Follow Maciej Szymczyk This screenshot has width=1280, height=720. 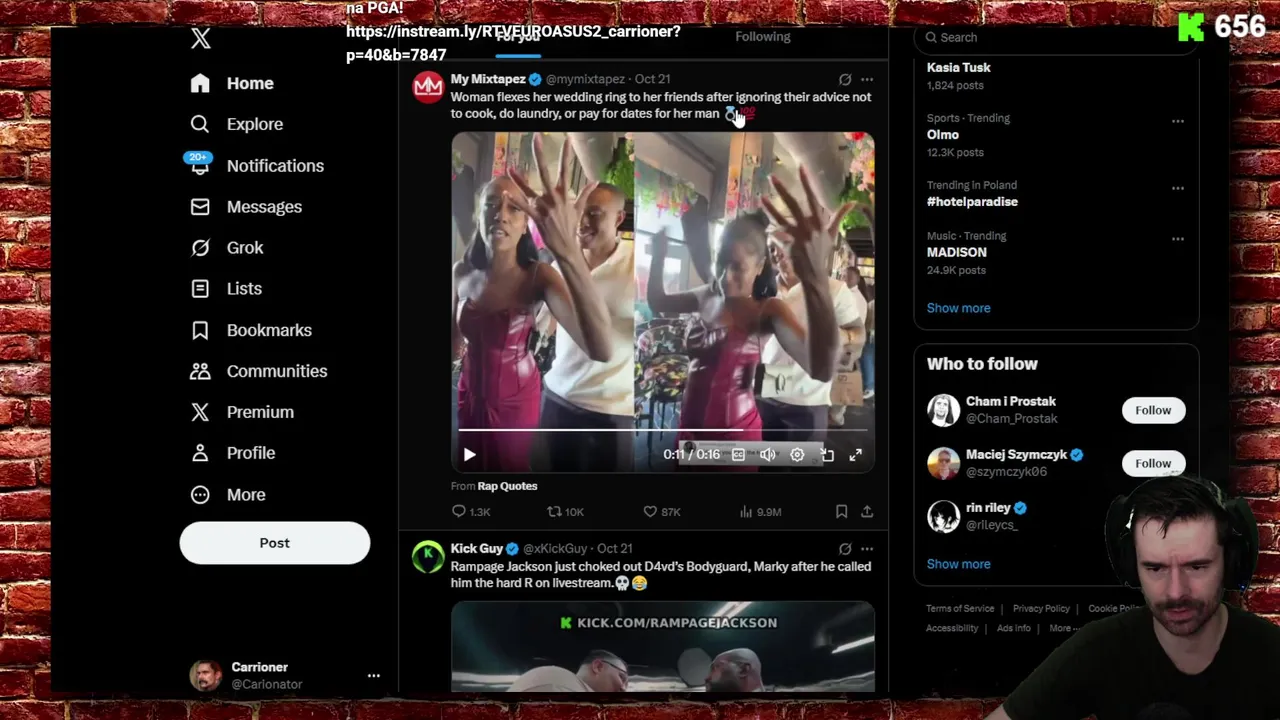(1153, 463)
